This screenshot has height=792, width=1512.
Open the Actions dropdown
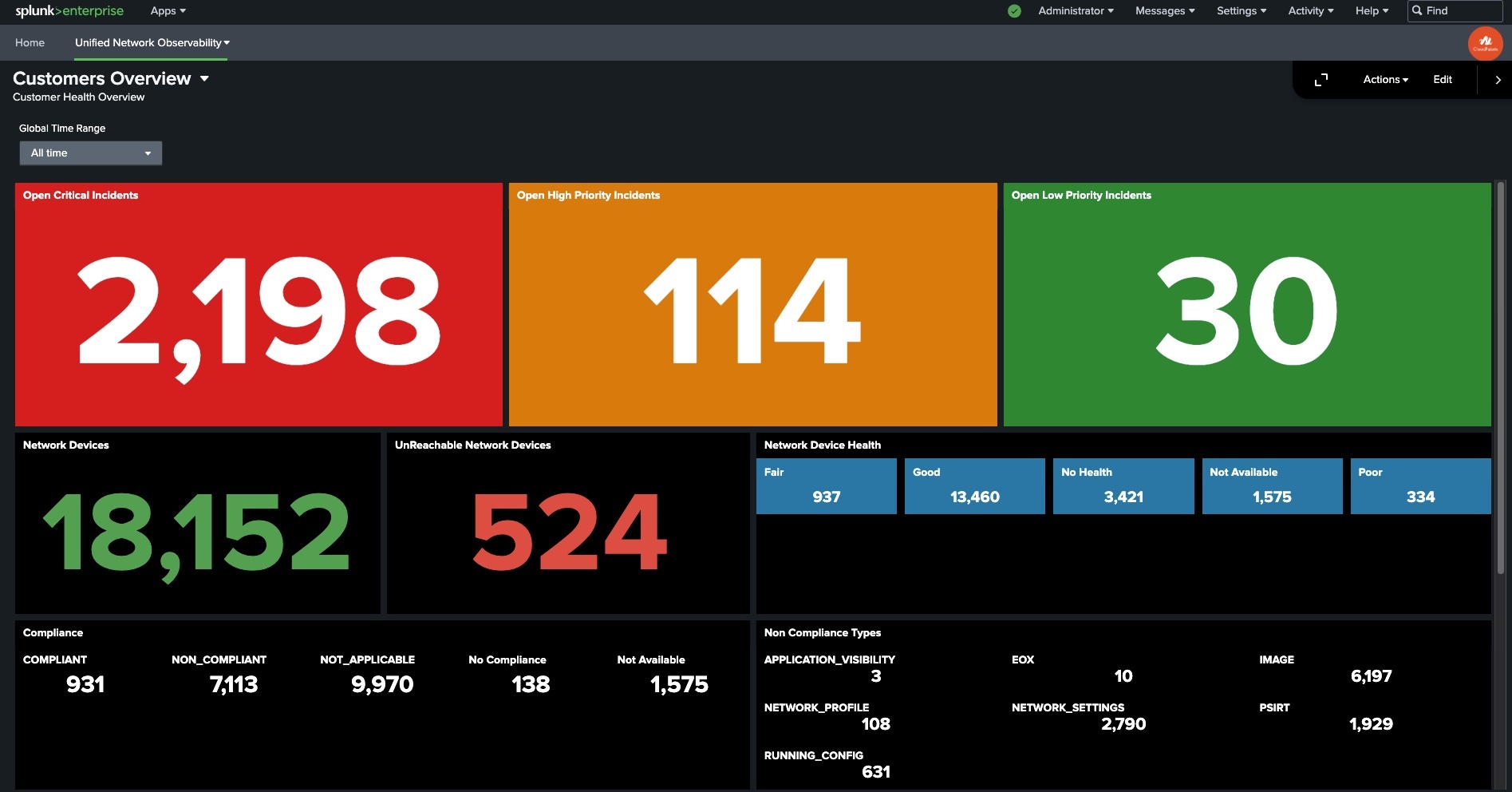[x=1385, y=80]
